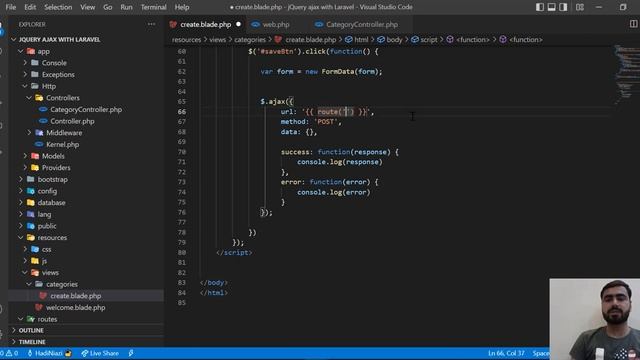Open the Terminal menu

[153, 7]
